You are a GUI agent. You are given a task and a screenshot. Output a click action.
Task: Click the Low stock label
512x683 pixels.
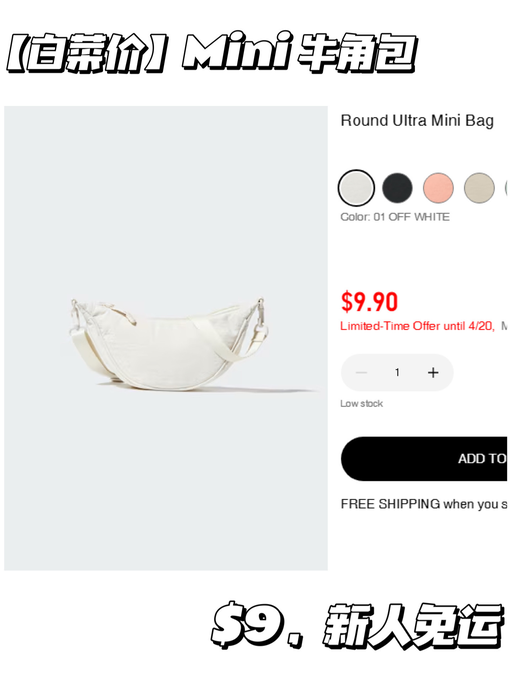coord(361,404)
